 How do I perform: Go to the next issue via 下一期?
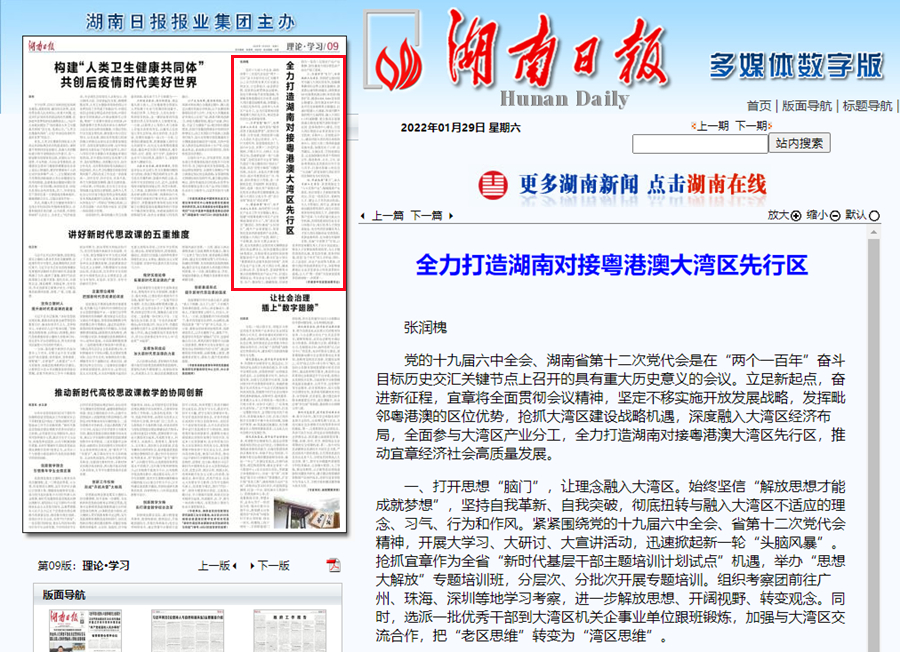750,126
